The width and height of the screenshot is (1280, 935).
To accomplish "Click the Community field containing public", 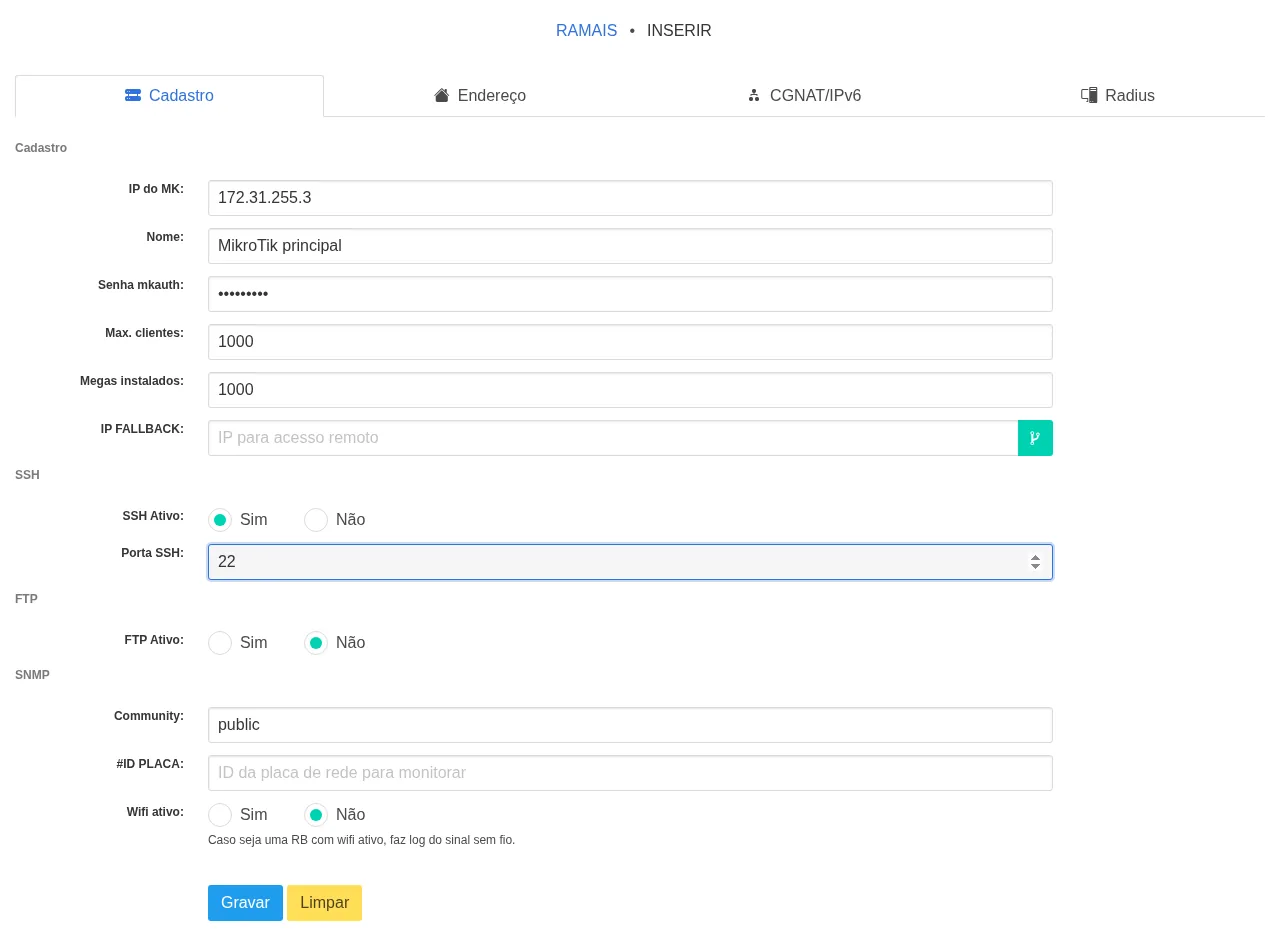I will click(x=630, y=725).
